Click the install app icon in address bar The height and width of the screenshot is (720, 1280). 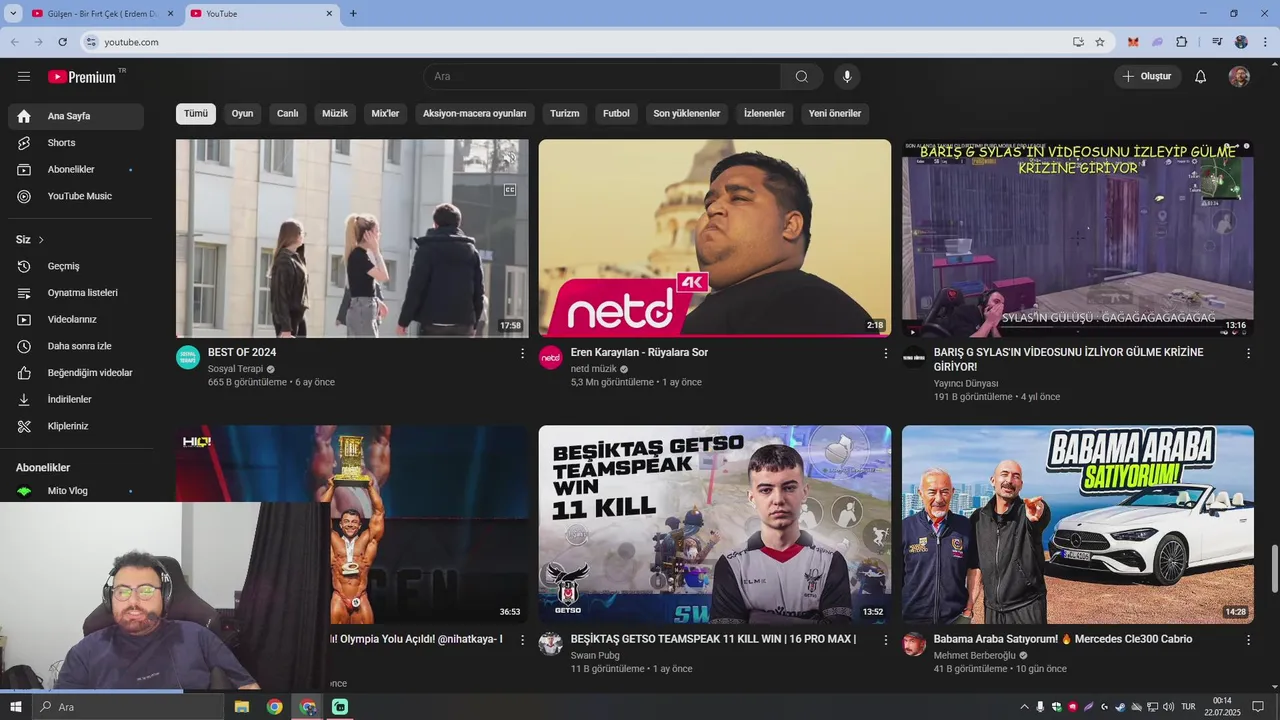[x=1078, y=42]
